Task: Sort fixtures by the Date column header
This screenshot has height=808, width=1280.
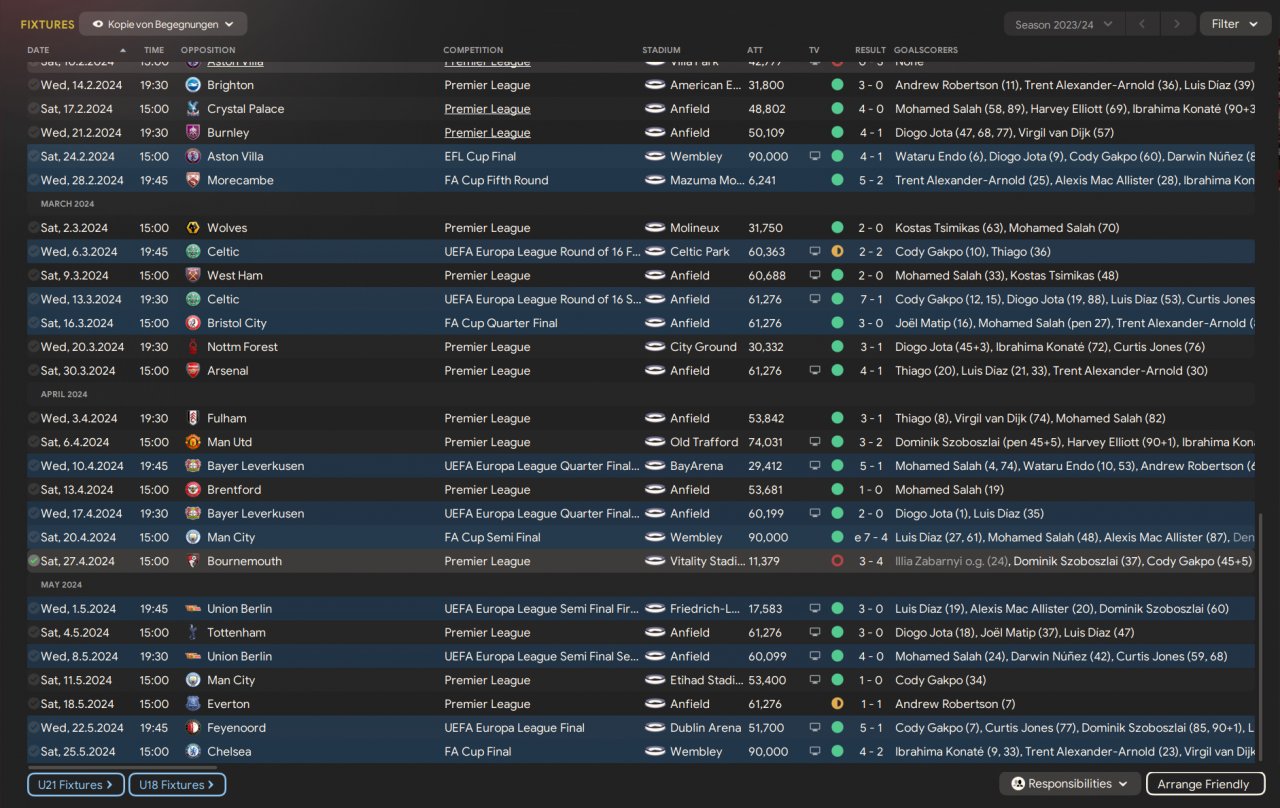Action: [38, 50]
